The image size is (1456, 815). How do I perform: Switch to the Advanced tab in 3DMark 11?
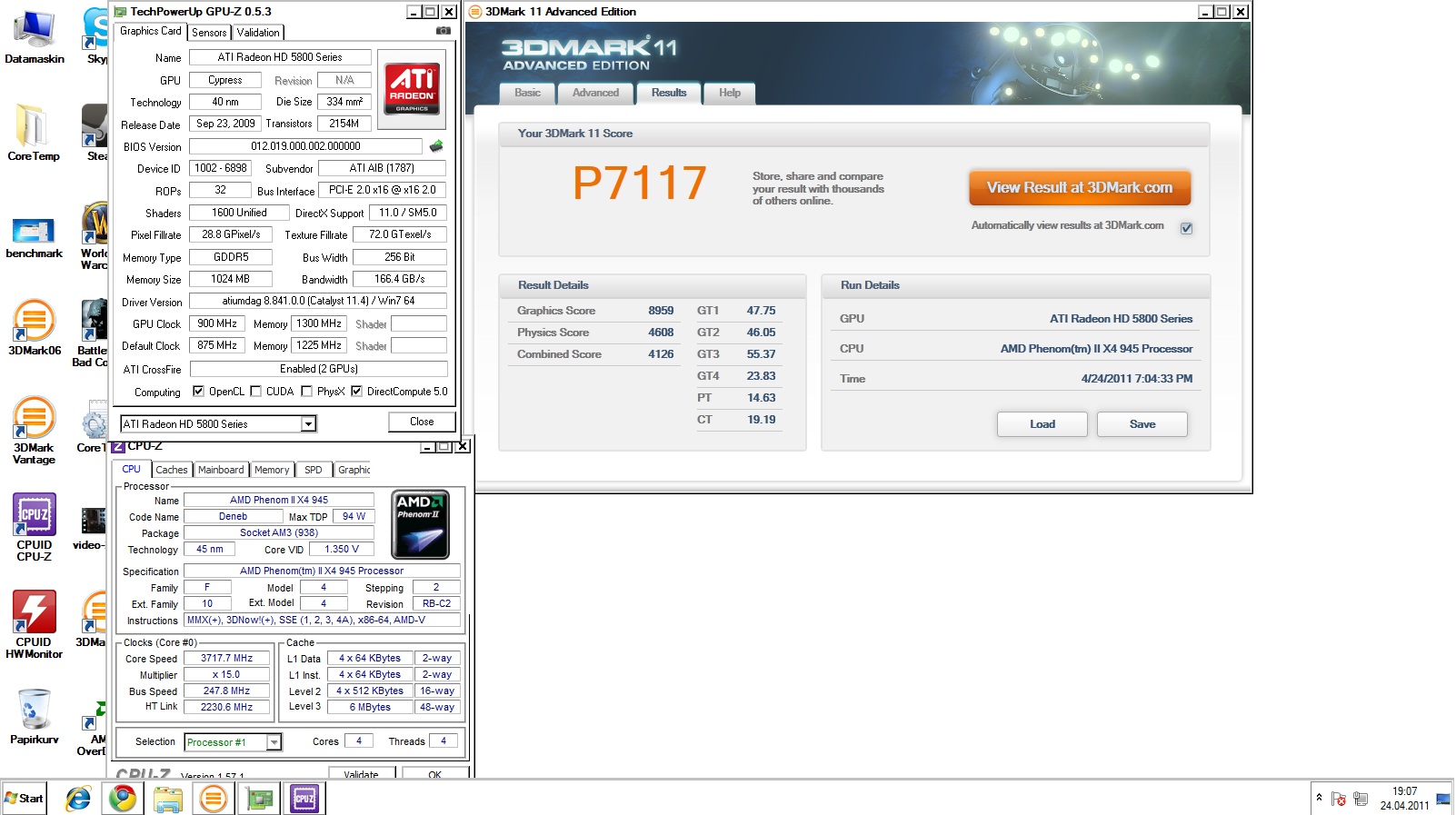tap(595, 93)
